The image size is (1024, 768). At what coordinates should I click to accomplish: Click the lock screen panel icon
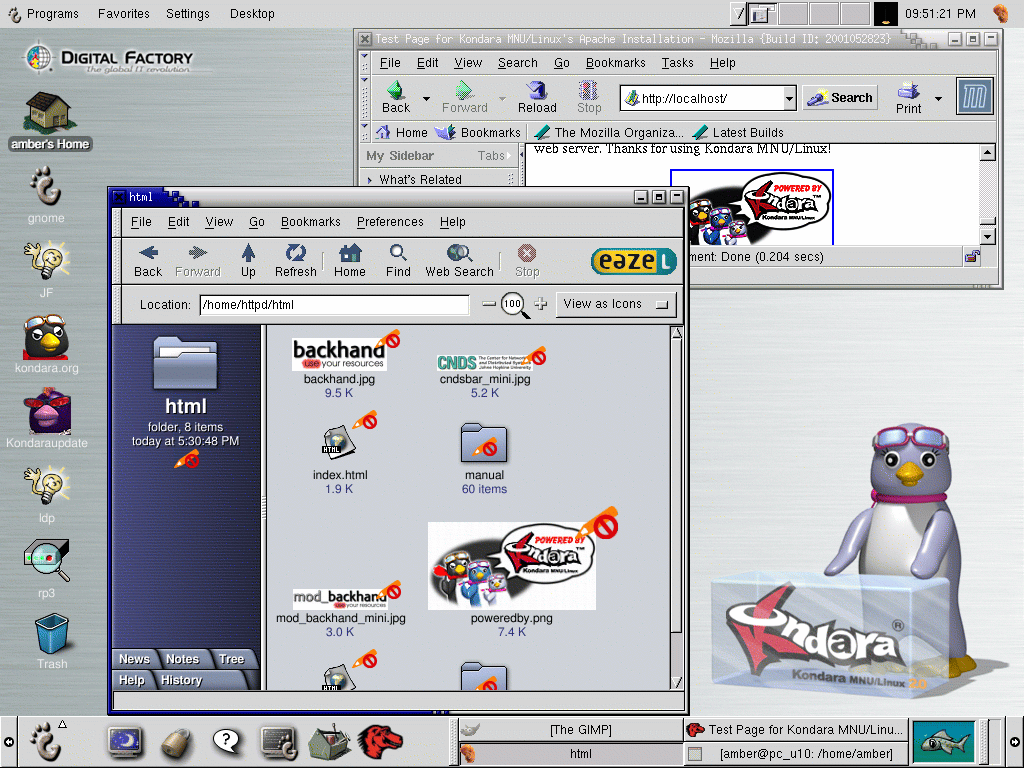point(176,743)
